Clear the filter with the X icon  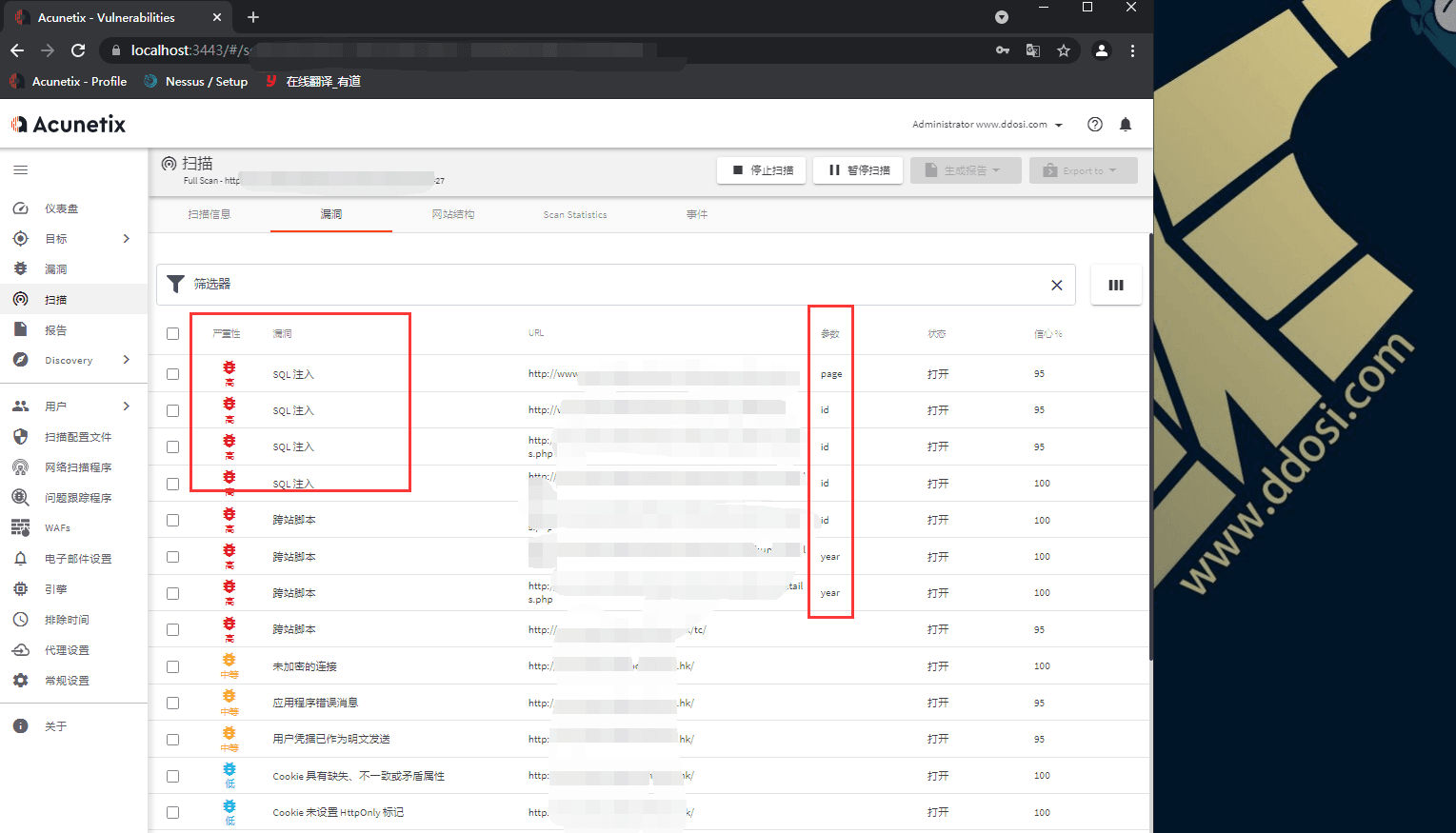point(1056,285)
